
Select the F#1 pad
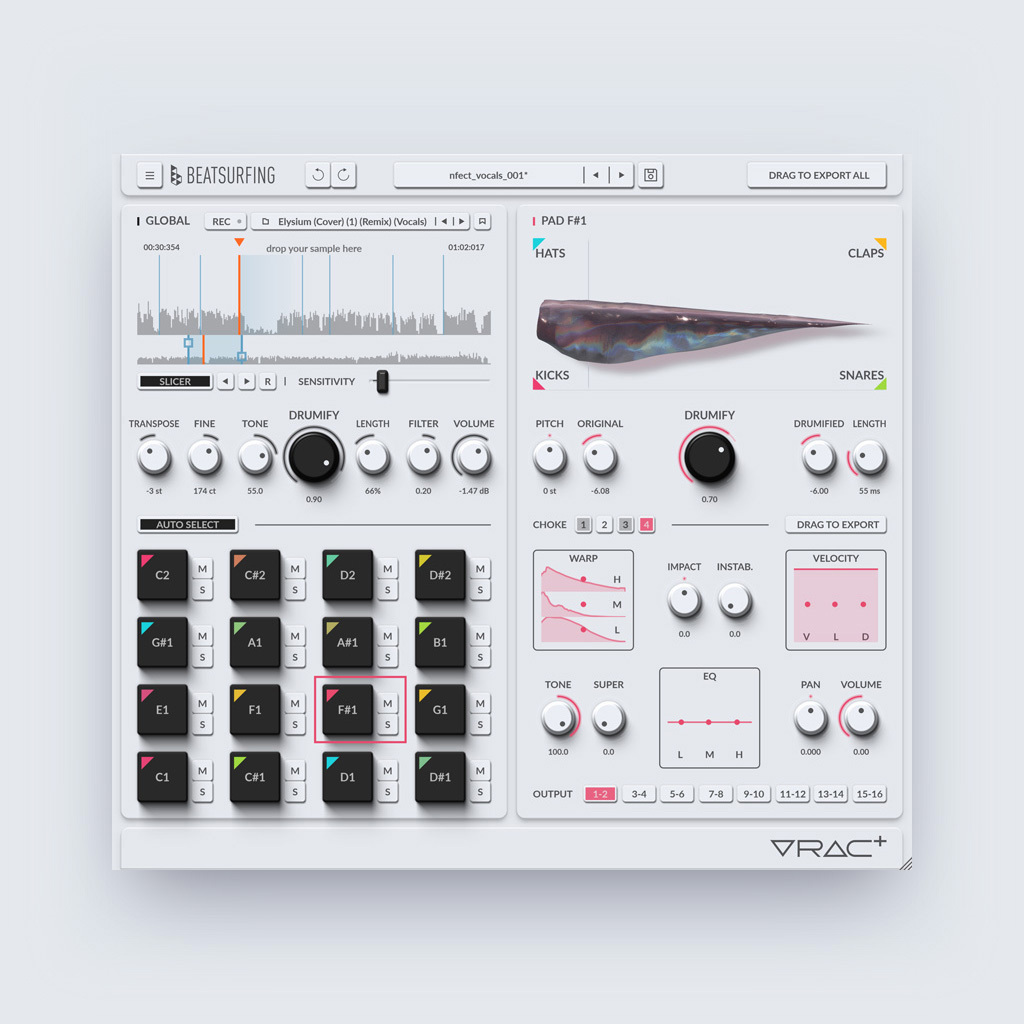pyautogui.click(x=347, y=709)
